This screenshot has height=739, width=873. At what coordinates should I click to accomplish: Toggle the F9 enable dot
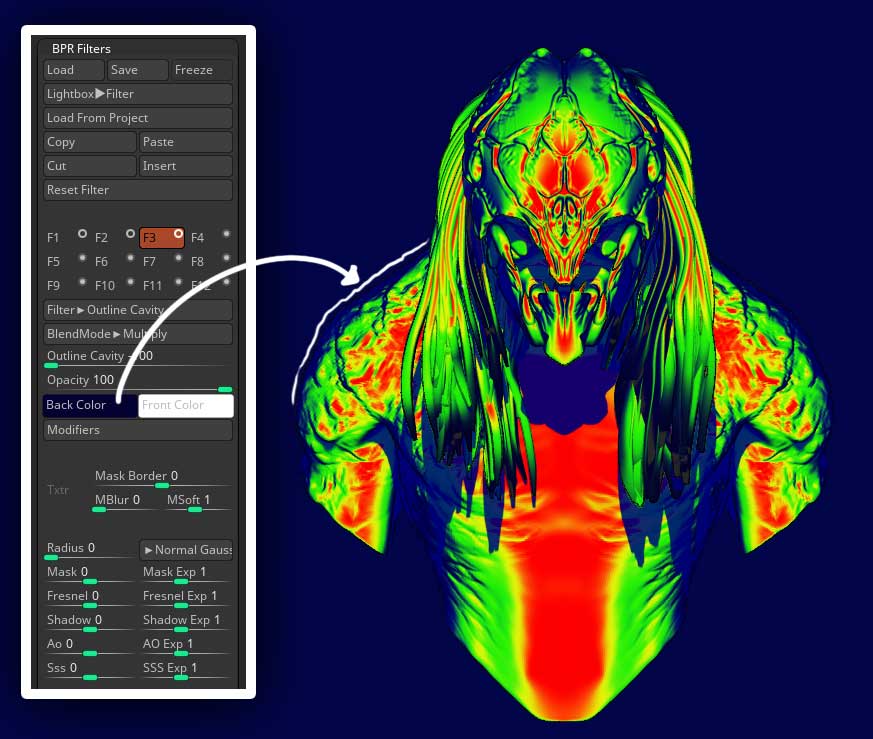click(82, 282)
